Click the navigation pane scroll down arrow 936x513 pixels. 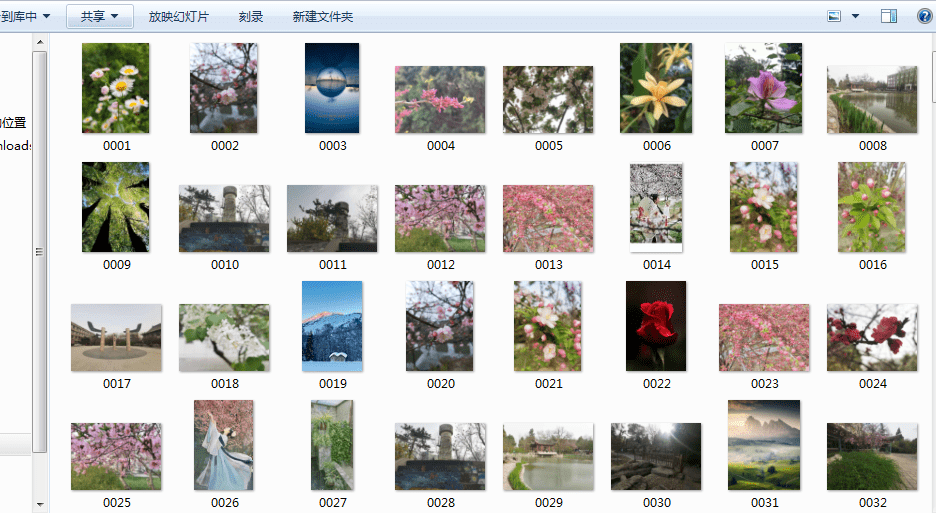tap(40, 505)
